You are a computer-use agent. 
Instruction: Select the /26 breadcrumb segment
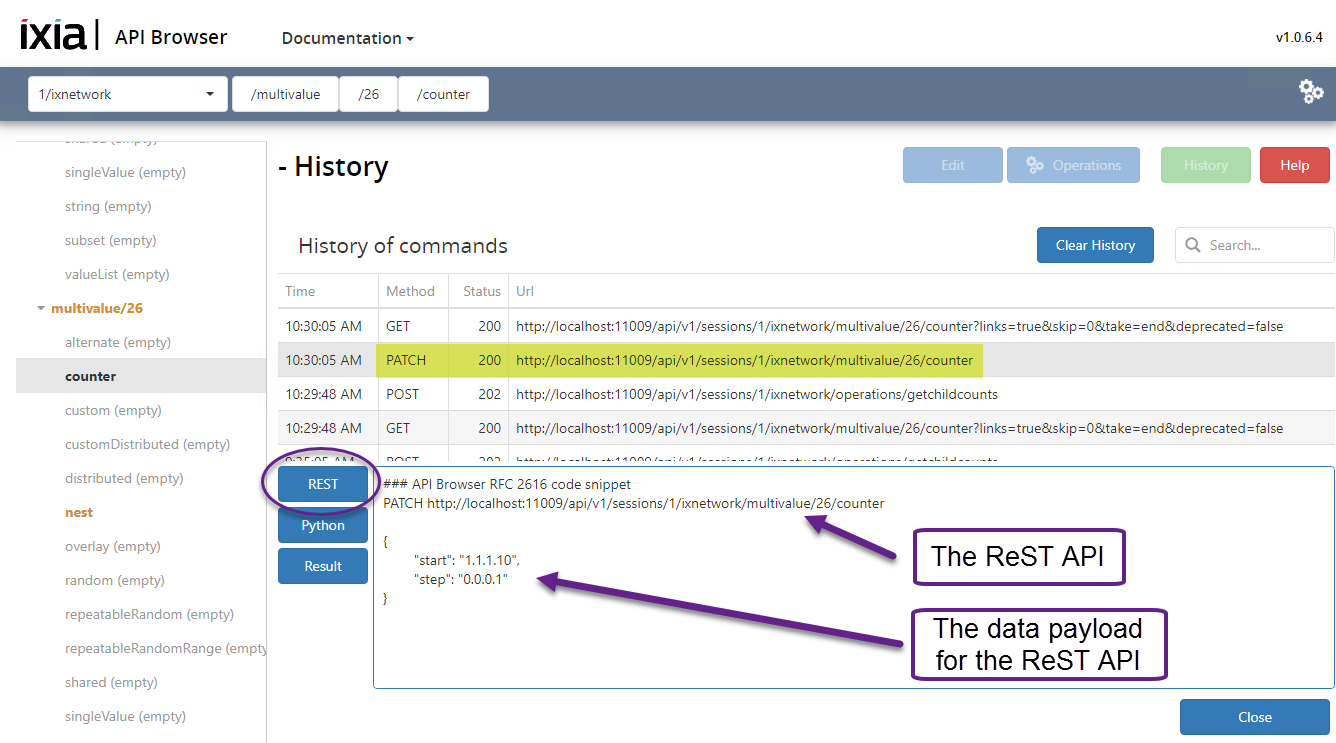click(368, 95)
